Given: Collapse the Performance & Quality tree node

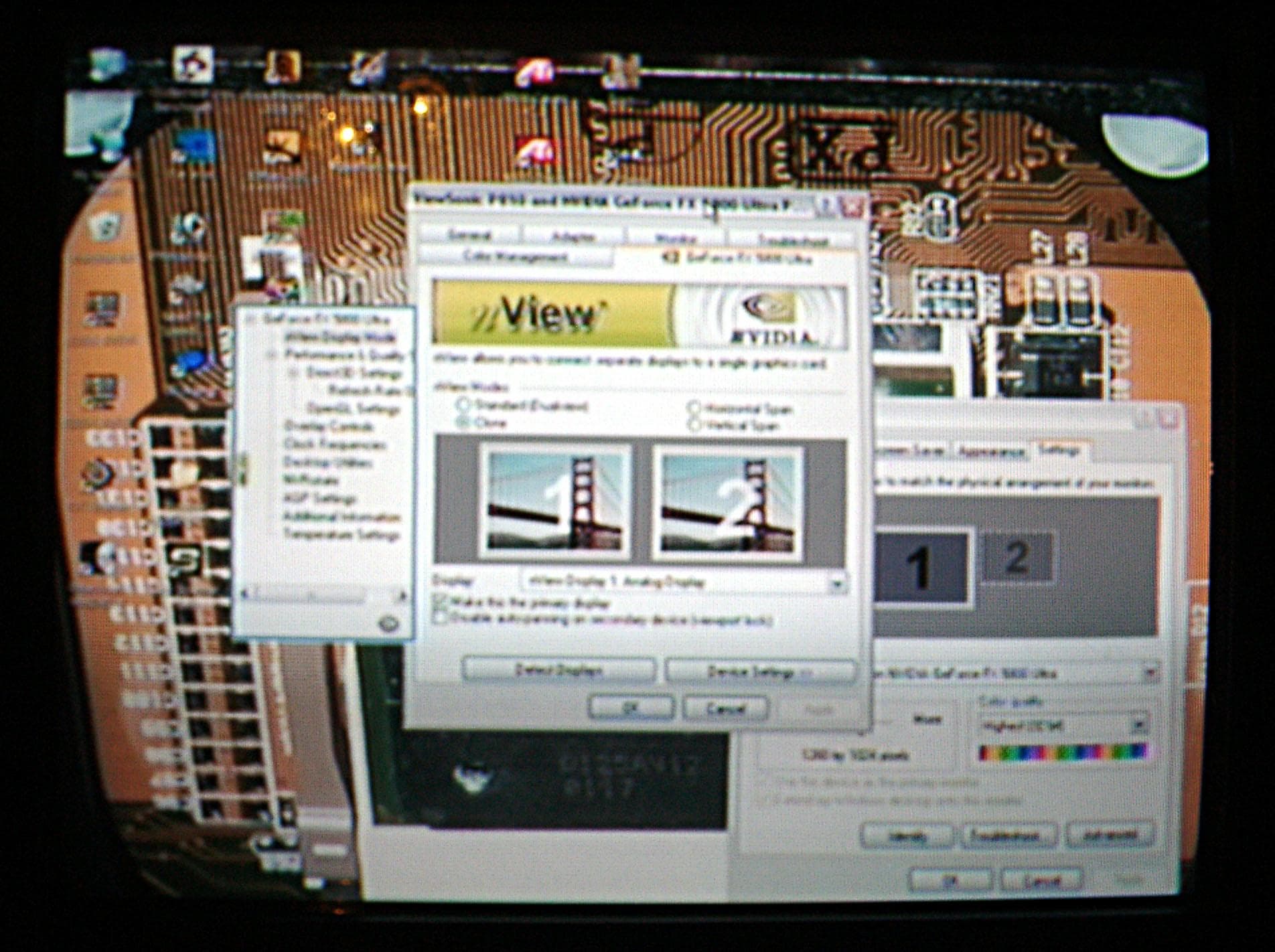Looking at the screenshot, I should [273, 355].
